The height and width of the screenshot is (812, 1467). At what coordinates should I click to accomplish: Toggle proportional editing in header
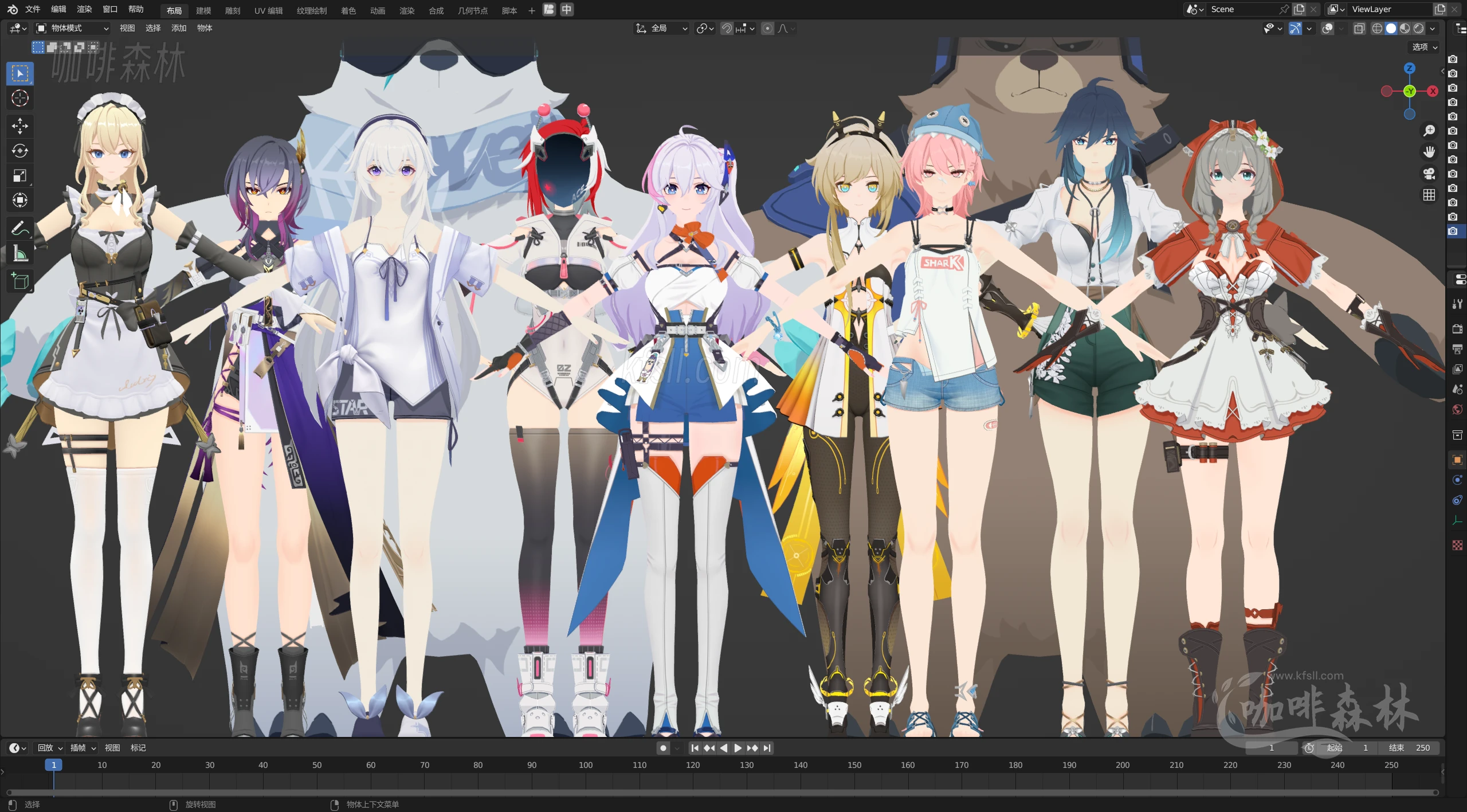pyautogui.click(x=768, y=28)
